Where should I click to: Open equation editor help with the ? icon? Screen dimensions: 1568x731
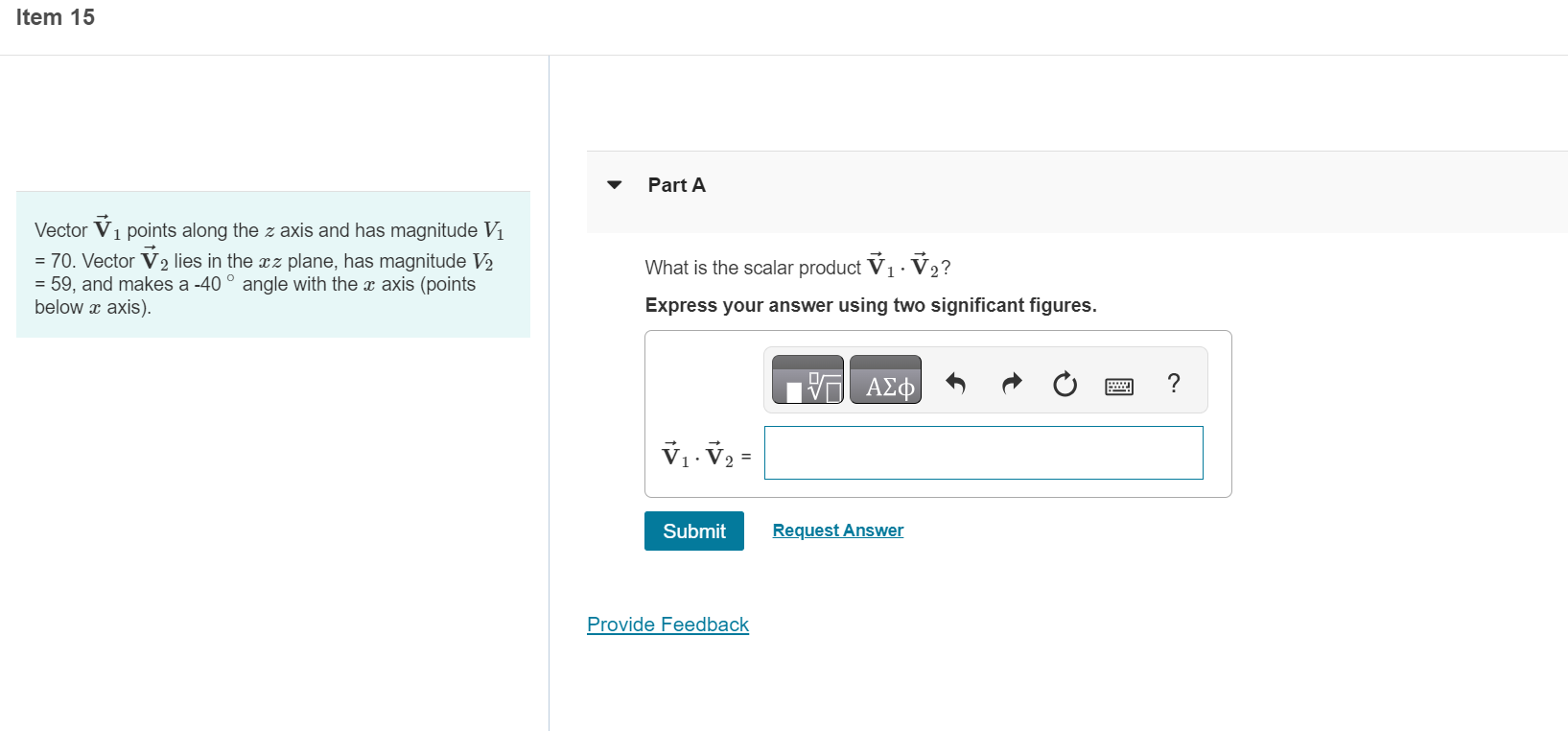tap(1173, 384)
